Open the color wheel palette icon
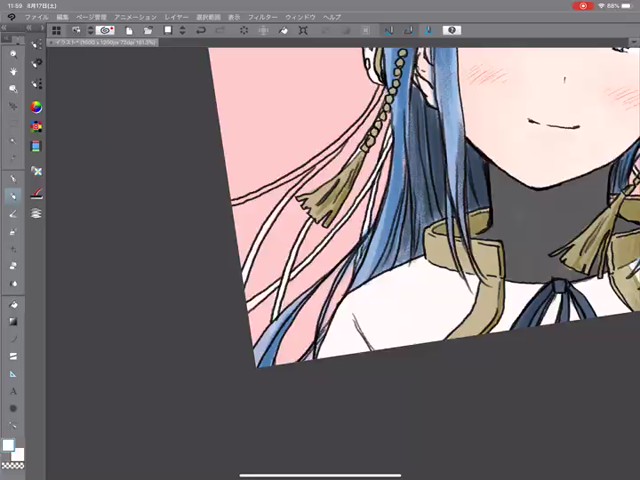640x480 pixels. [36, 107]
